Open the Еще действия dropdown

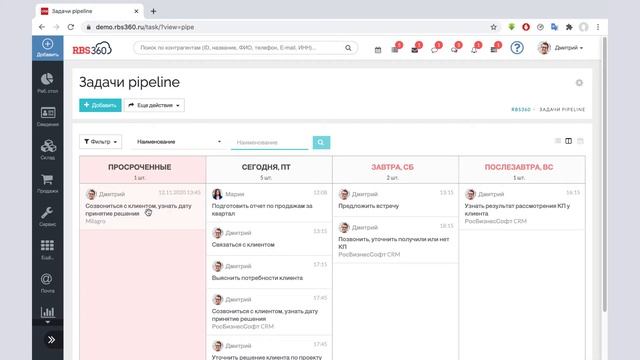coord(154,105)
